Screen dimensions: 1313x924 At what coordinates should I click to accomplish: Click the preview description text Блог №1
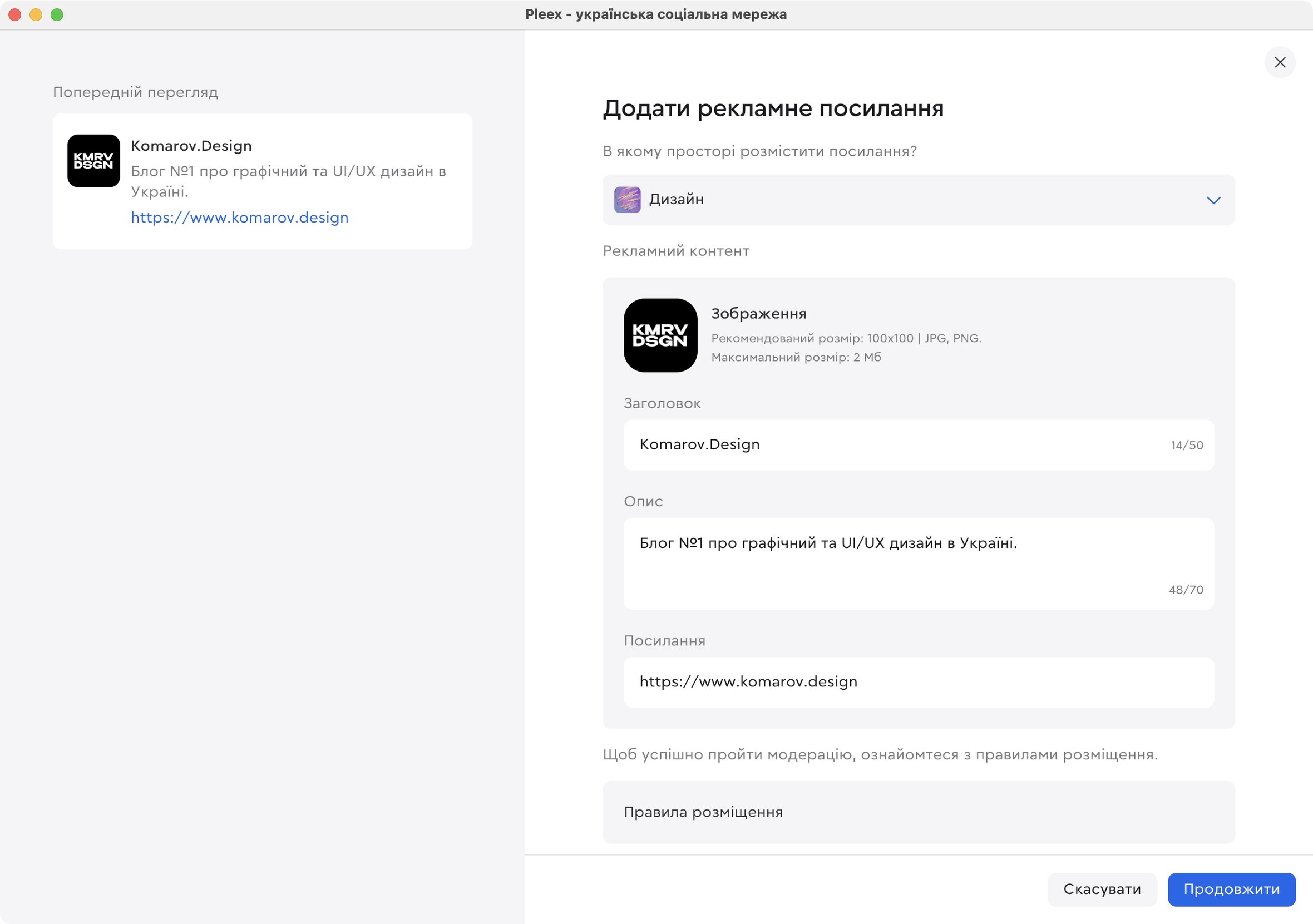[288, 181]
